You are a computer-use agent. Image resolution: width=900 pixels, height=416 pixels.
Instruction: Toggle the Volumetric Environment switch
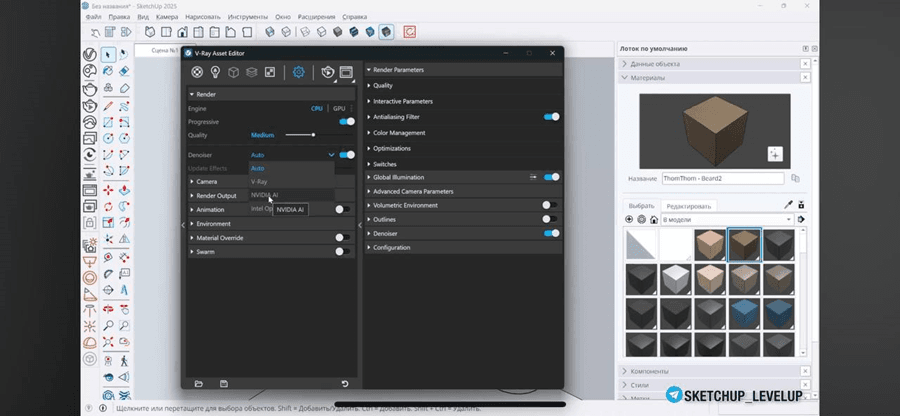tap(550, 205)
